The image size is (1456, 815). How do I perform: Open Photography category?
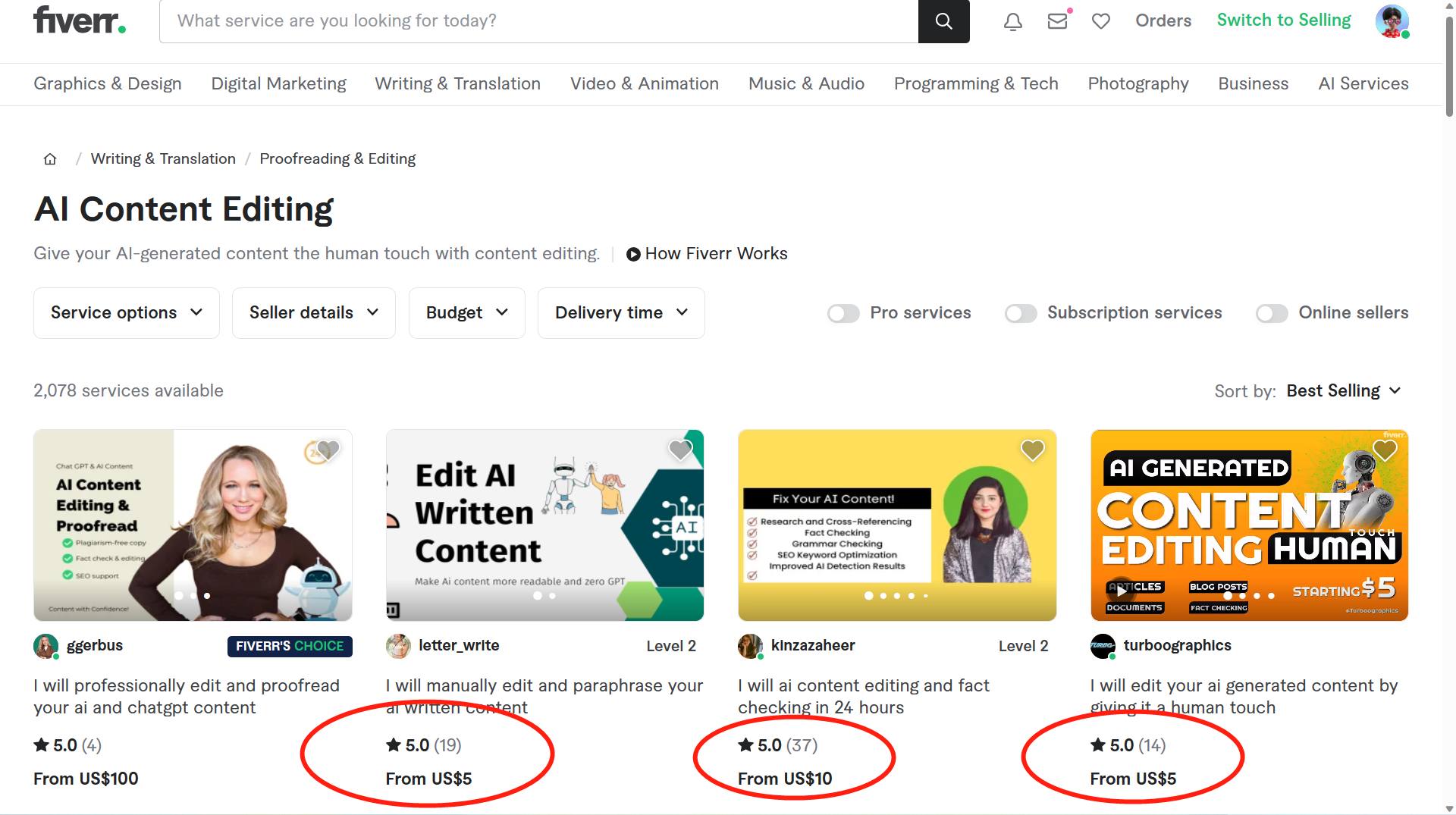pyautogui.click(x=1138, y=83)
